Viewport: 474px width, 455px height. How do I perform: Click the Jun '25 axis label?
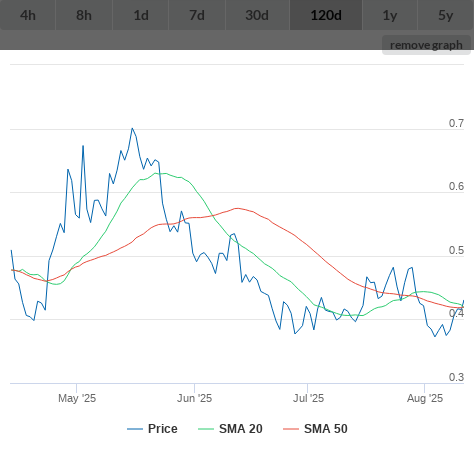[x=195, y=398]
